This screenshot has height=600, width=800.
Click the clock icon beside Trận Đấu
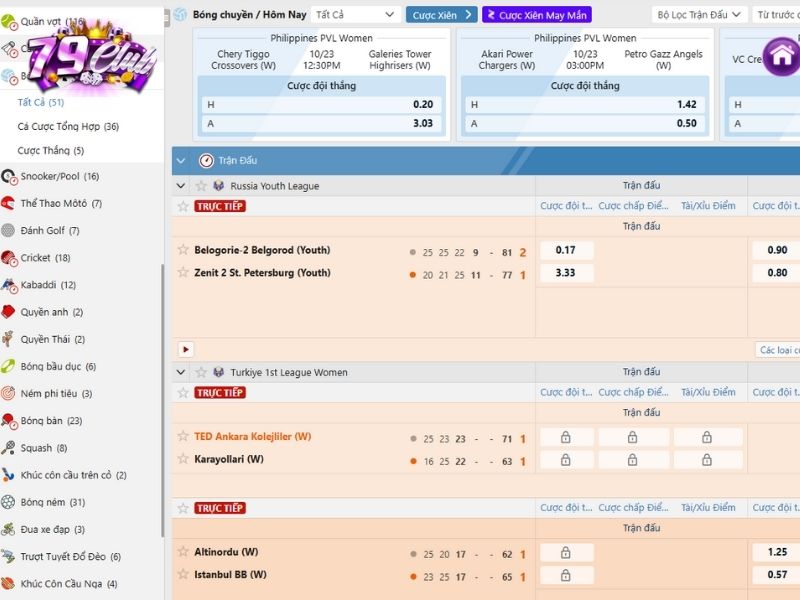click(206, 160)
